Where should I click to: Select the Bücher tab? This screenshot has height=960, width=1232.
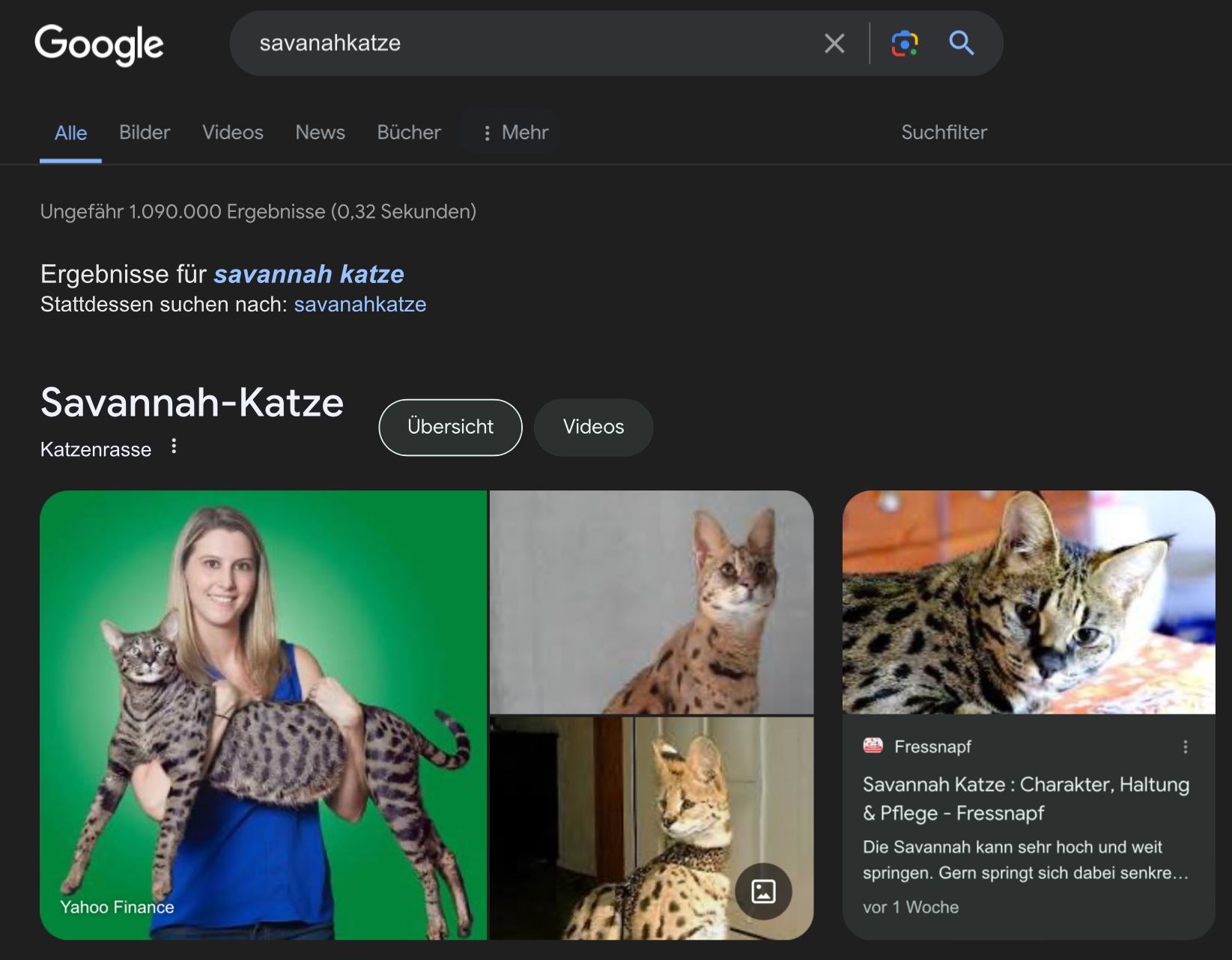(x=409, y=133)
